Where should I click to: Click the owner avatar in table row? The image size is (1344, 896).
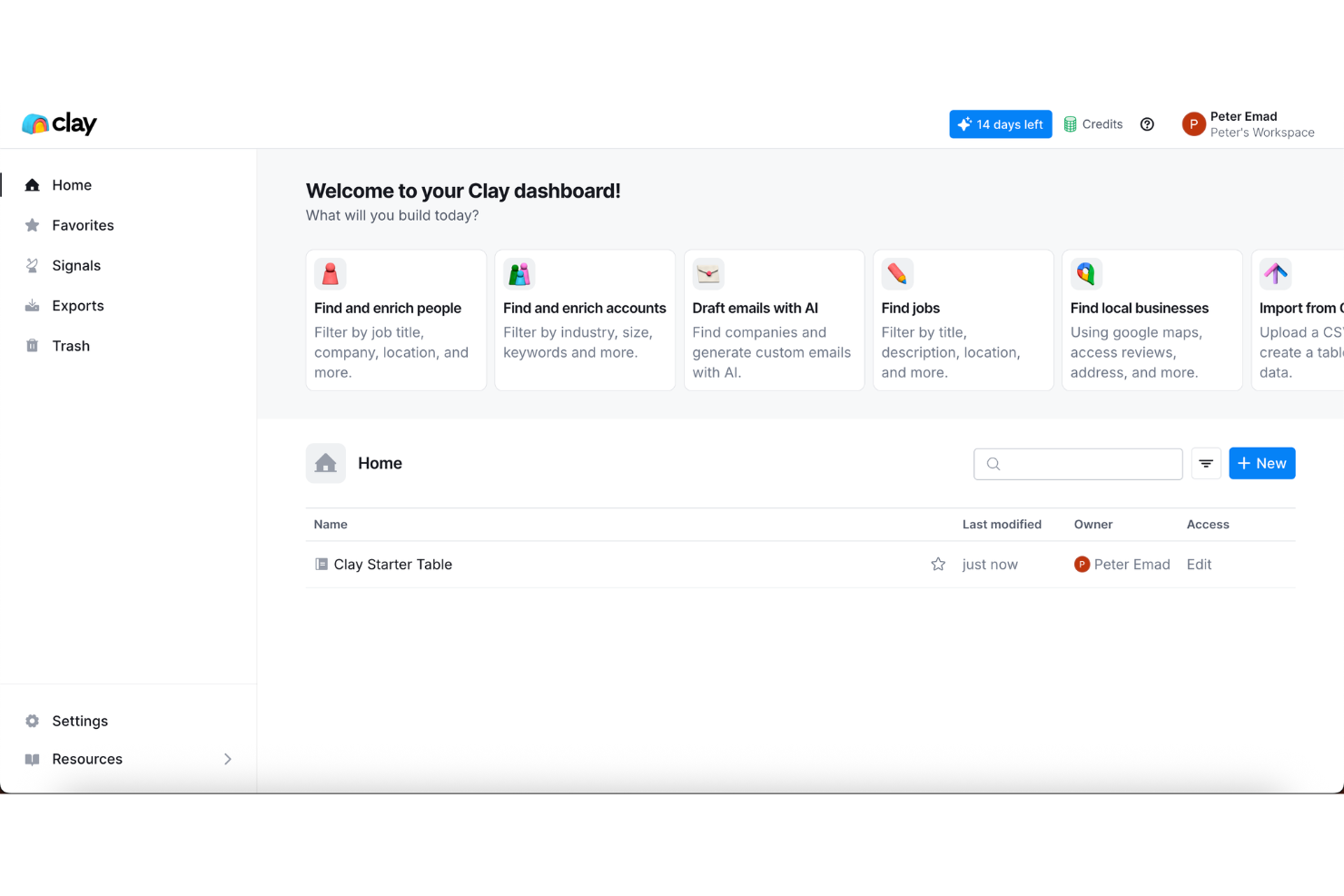[x=1082, y=565]
